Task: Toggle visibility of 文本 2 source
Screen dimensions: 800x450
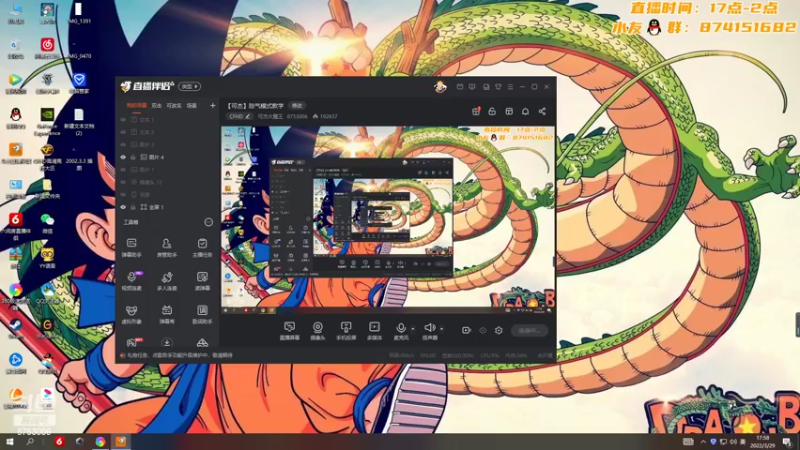Action: pyautogui.click(x=123, y=132)
